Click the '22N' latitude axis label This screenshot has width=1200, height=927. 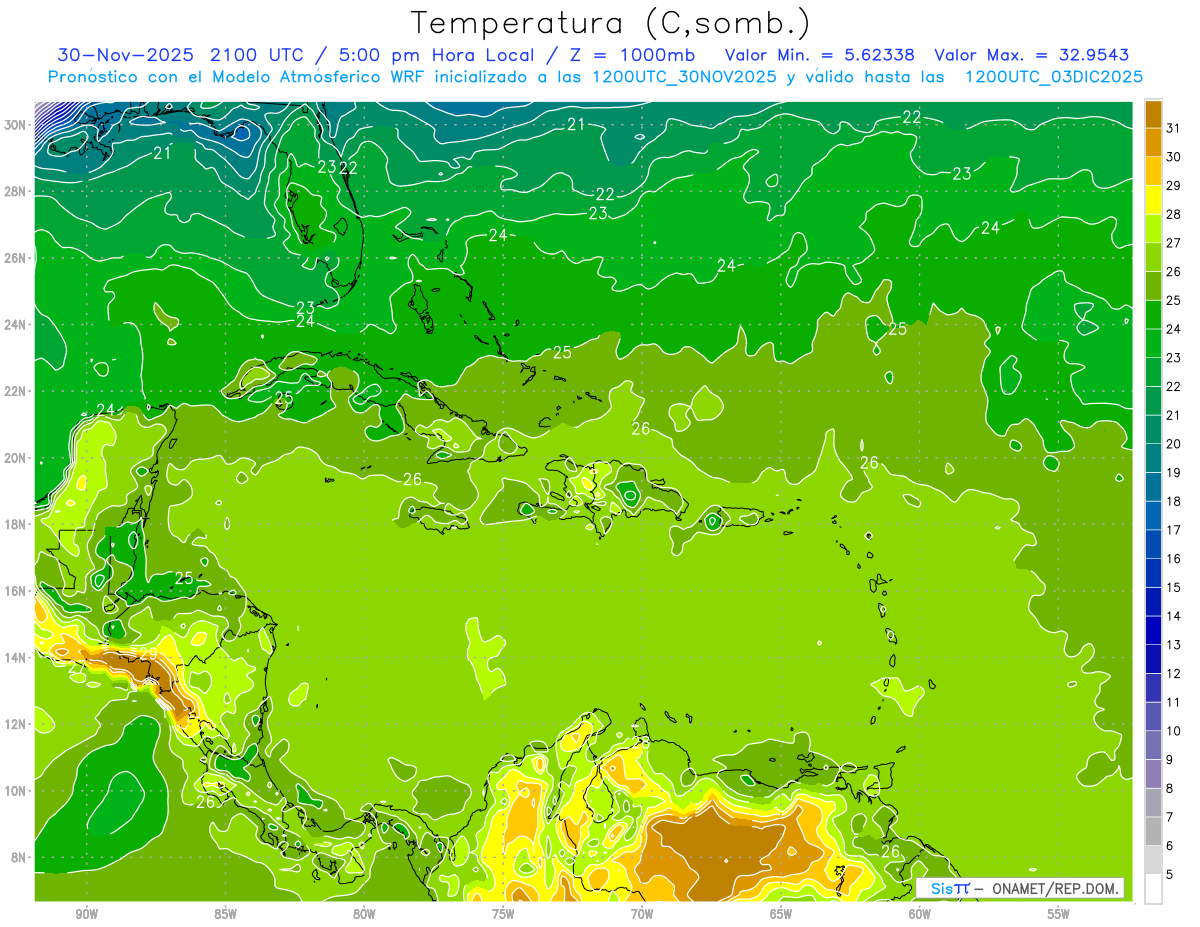tap(16, 391)
